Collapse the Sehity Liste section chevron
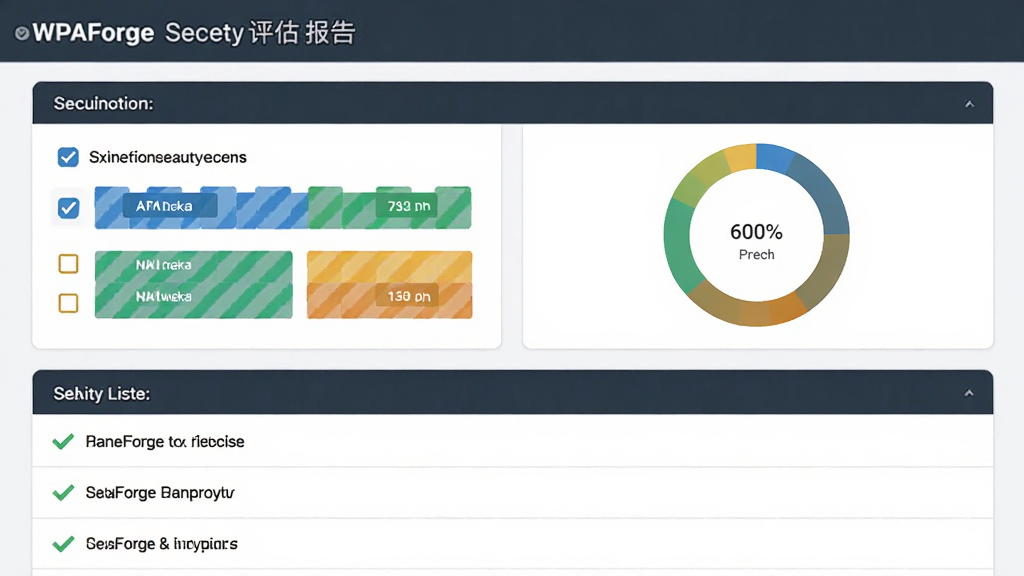The height and width of the screenshot is (576, 1024). coord(969,393)
